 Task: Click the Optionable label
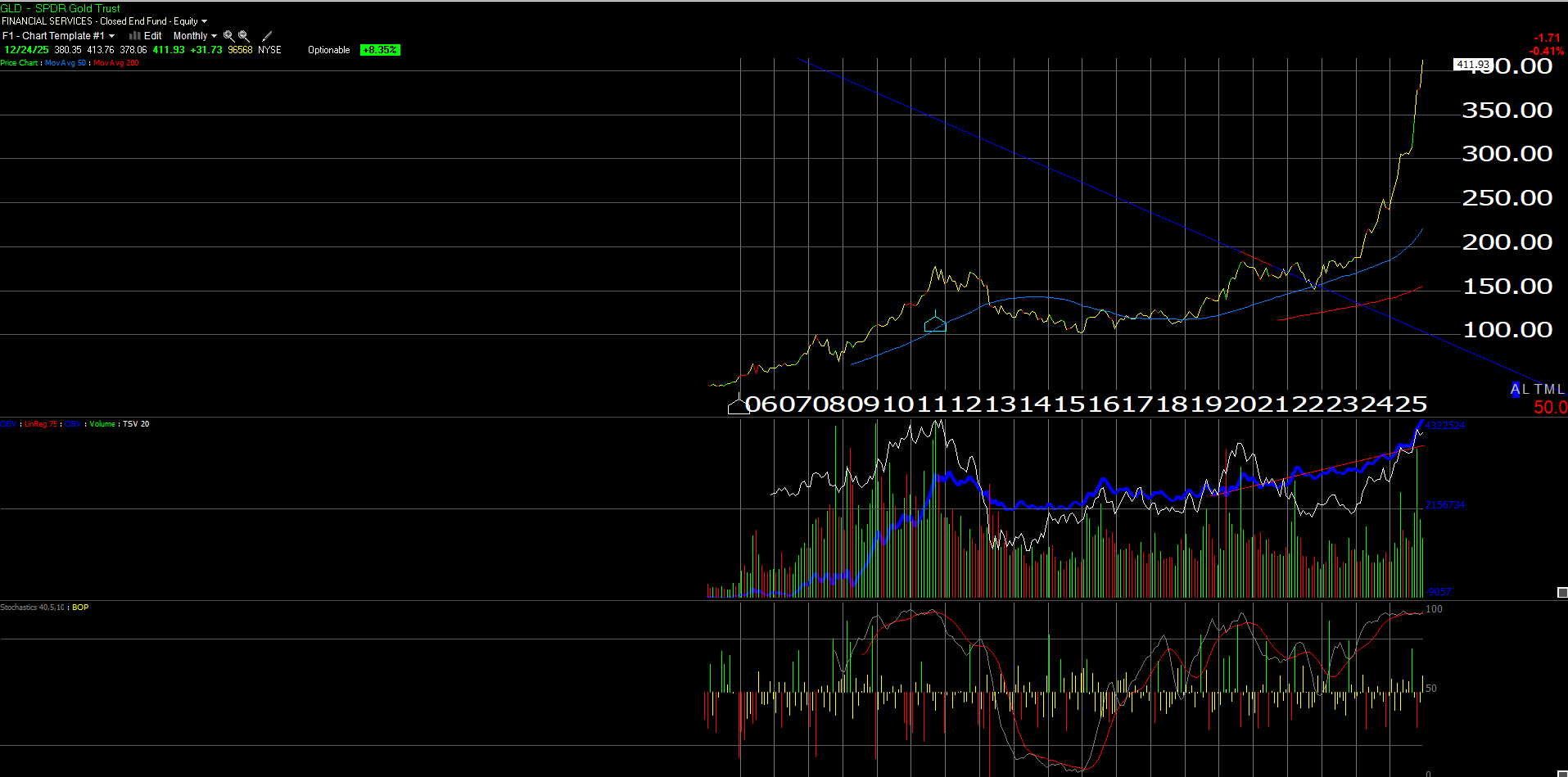coord(328,49)
